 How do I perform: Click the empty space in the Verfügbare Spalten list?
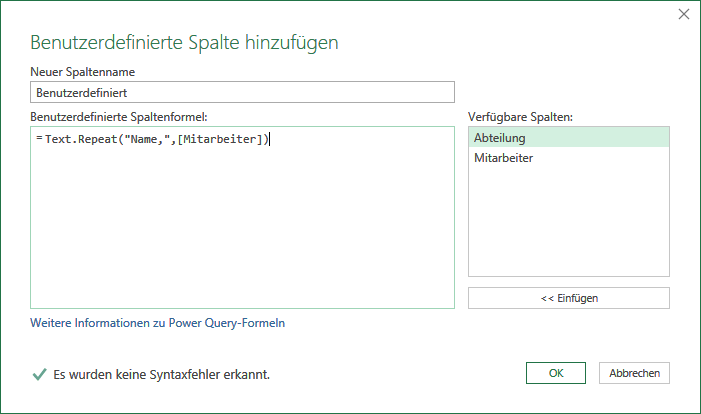569,222
